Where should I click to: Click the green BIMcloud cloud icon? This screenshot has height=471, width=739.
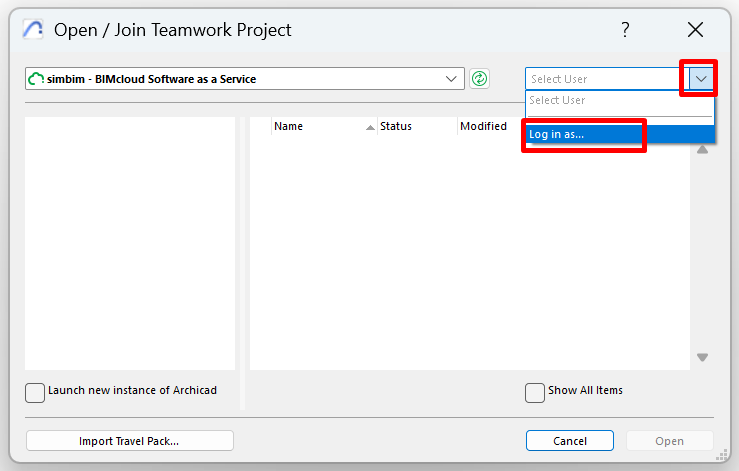pyautogui.click(x=36, y=79)
